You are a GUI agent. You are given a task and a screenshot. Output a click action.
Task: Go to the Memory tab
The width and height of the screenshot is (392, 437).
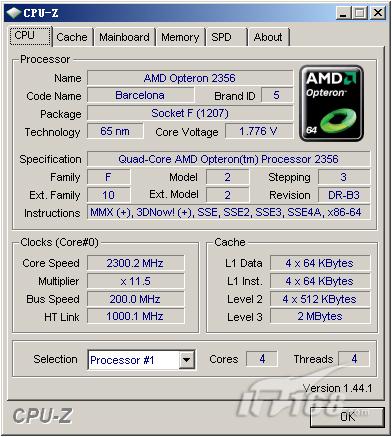coord(180,37)
